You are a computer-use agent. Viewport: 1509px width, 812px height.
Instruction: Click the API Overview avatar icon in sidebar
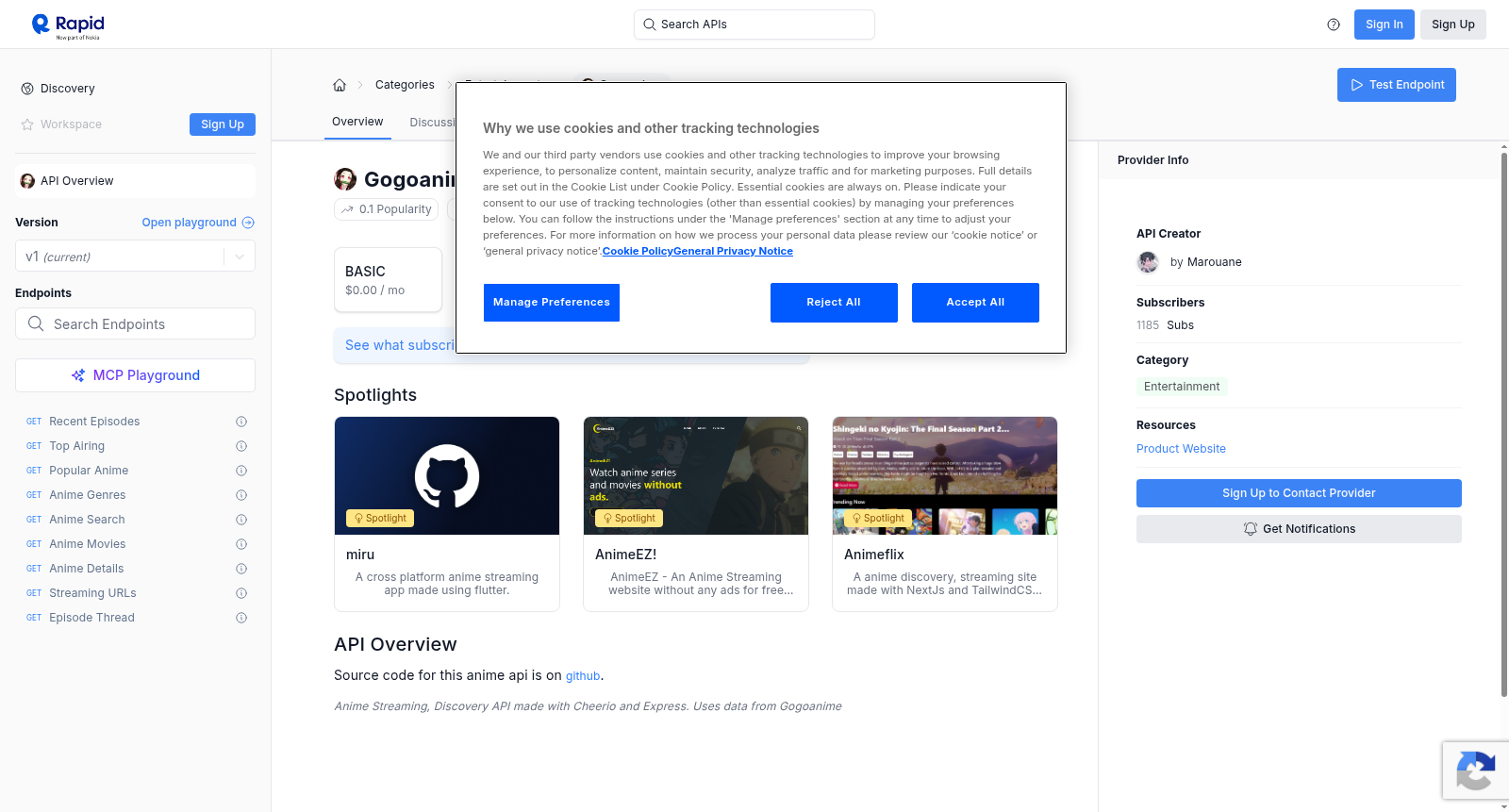pyautogui.click(x=27, y=181)
